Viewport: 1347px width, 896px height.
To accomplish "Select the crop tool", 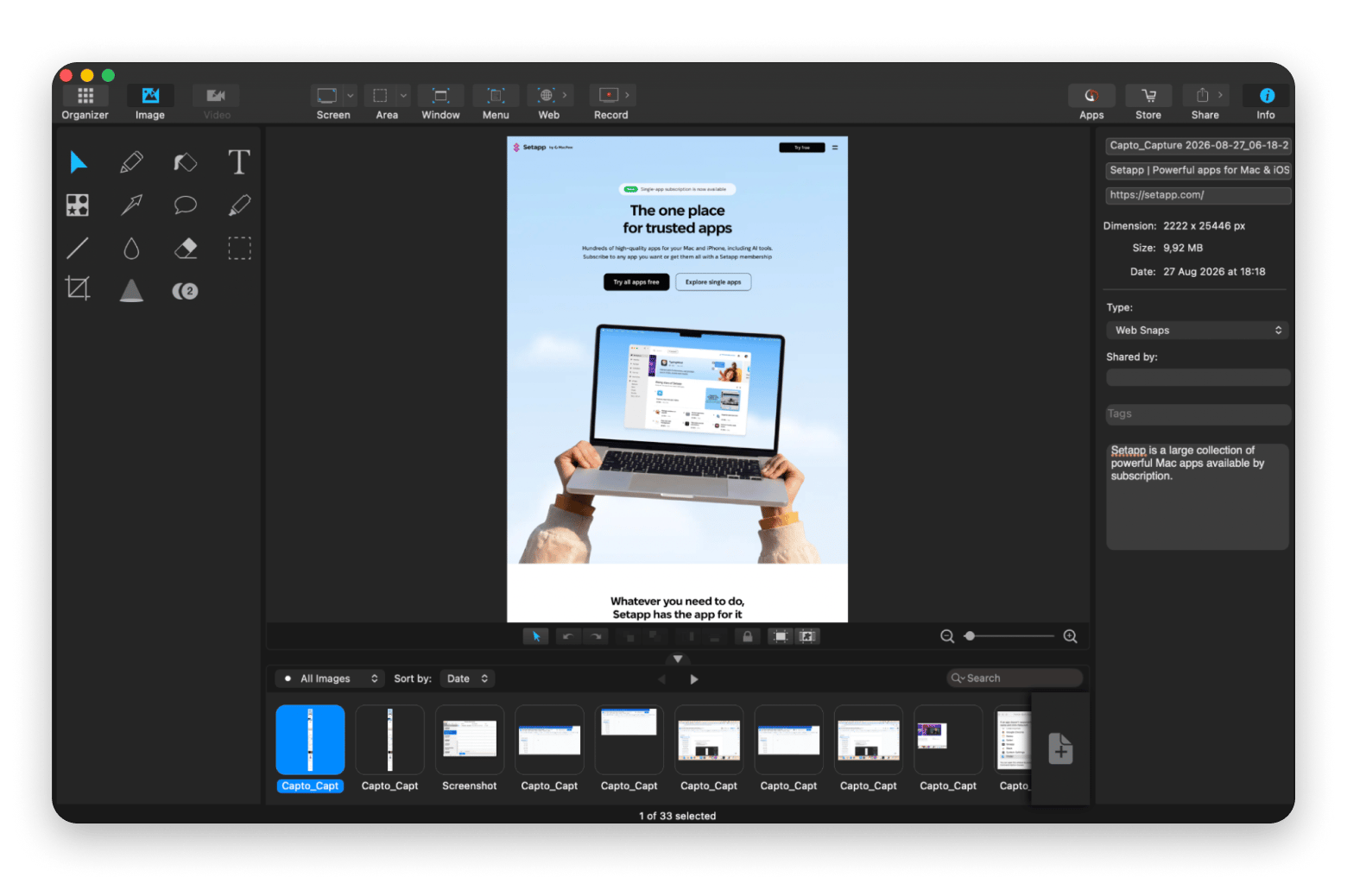I will coord(78,288).
